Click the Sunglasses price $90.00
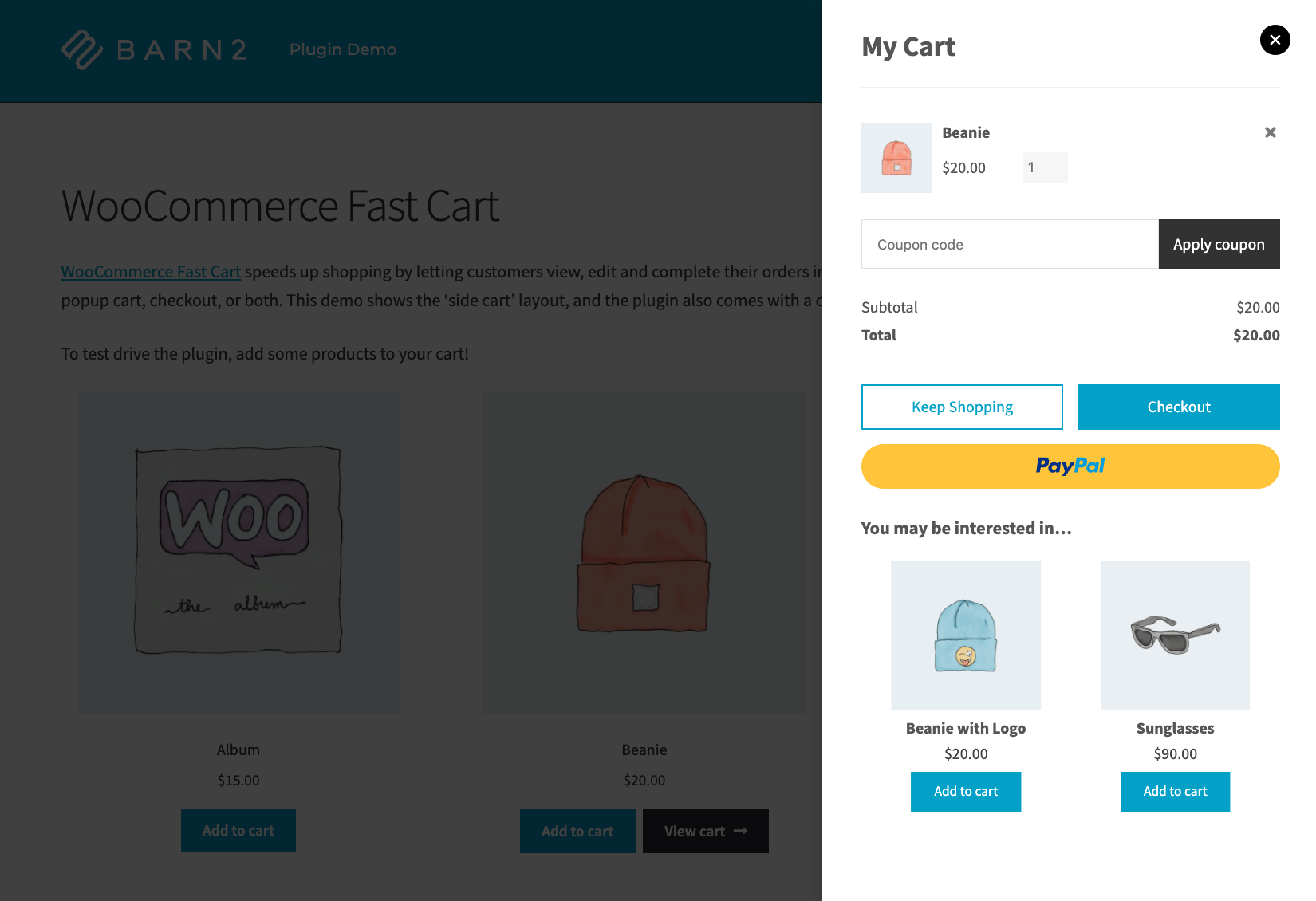This screenshot has width=1316, height=901. pyautogui.click(x=1175, y=753)
